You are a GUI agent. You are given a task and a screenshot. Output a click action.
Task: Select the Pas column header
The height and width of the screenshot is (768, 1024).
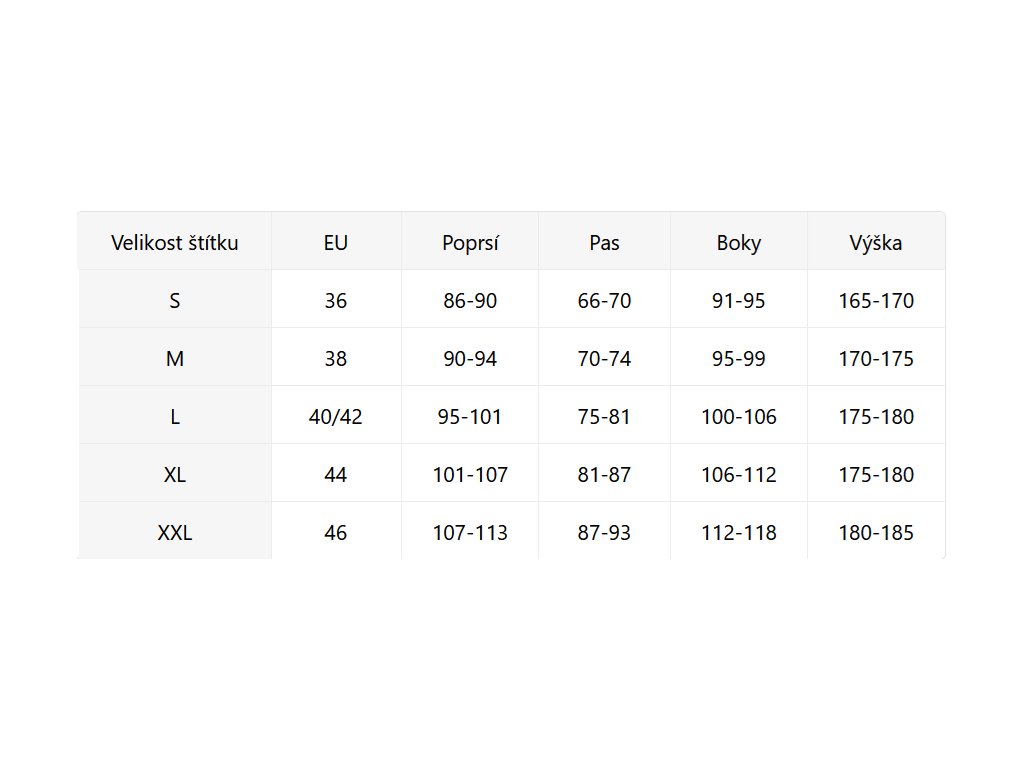click(x=604, y=242)
